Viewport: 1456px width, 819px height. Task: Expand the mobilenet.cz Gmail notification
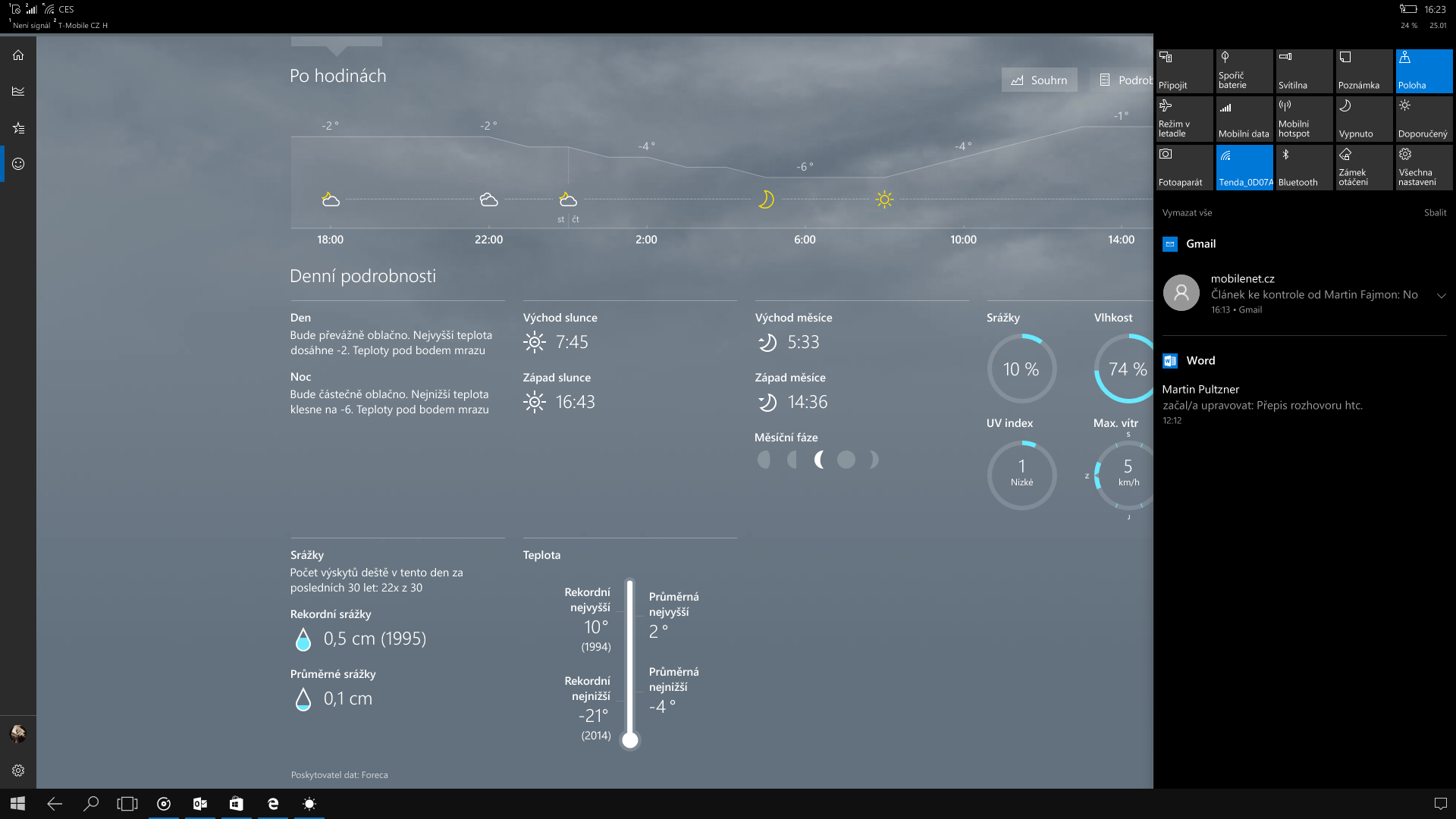tap(1439, 294)
